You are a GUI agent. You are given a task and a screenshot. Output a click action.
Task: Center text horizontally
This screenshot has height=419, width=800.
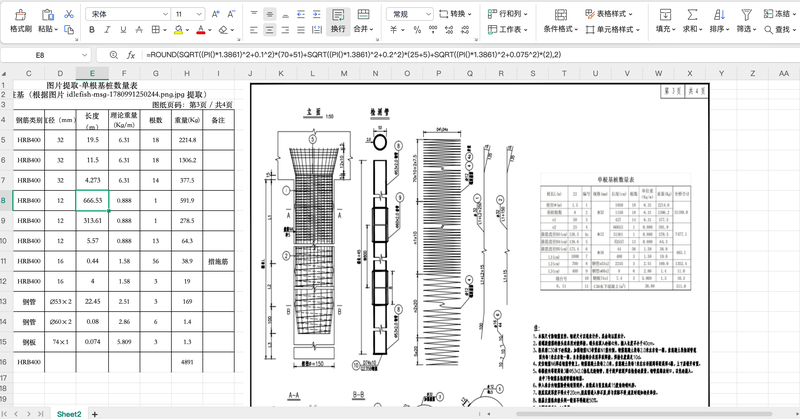(x=269, y=30)
